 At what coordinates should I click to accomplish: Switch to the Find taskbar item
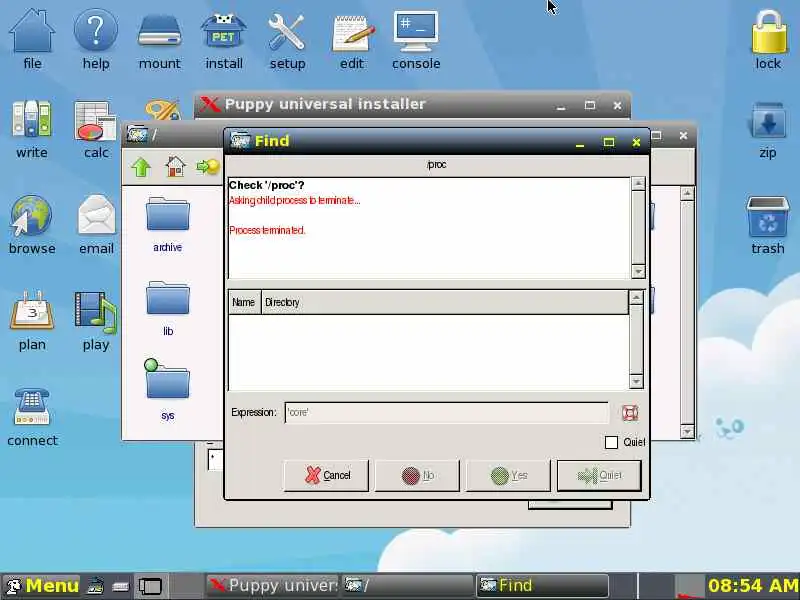pos(542,586)
